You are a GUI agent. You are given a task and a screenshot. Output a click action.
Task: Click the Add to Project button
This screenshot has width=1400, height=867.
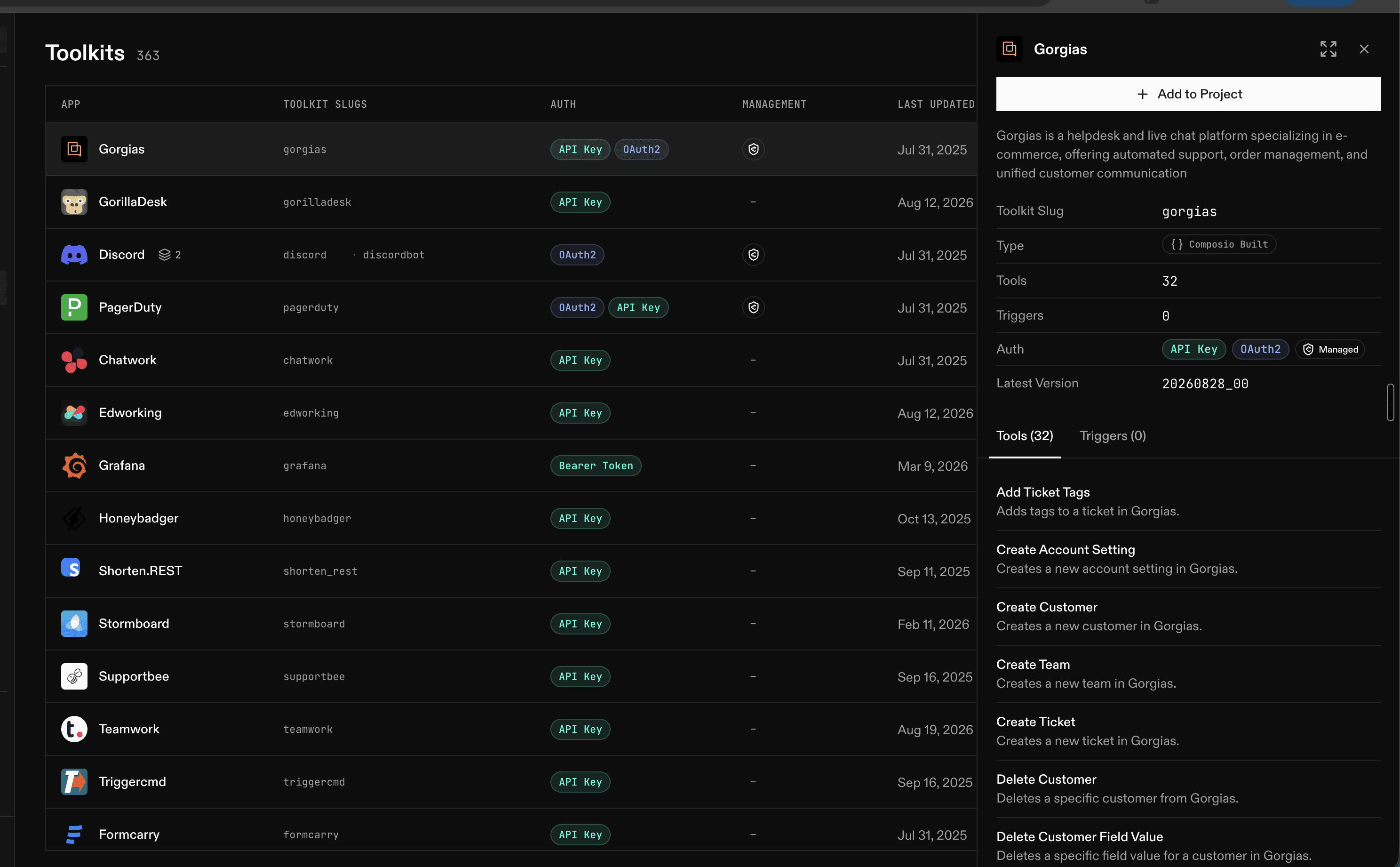(1188, 94)
